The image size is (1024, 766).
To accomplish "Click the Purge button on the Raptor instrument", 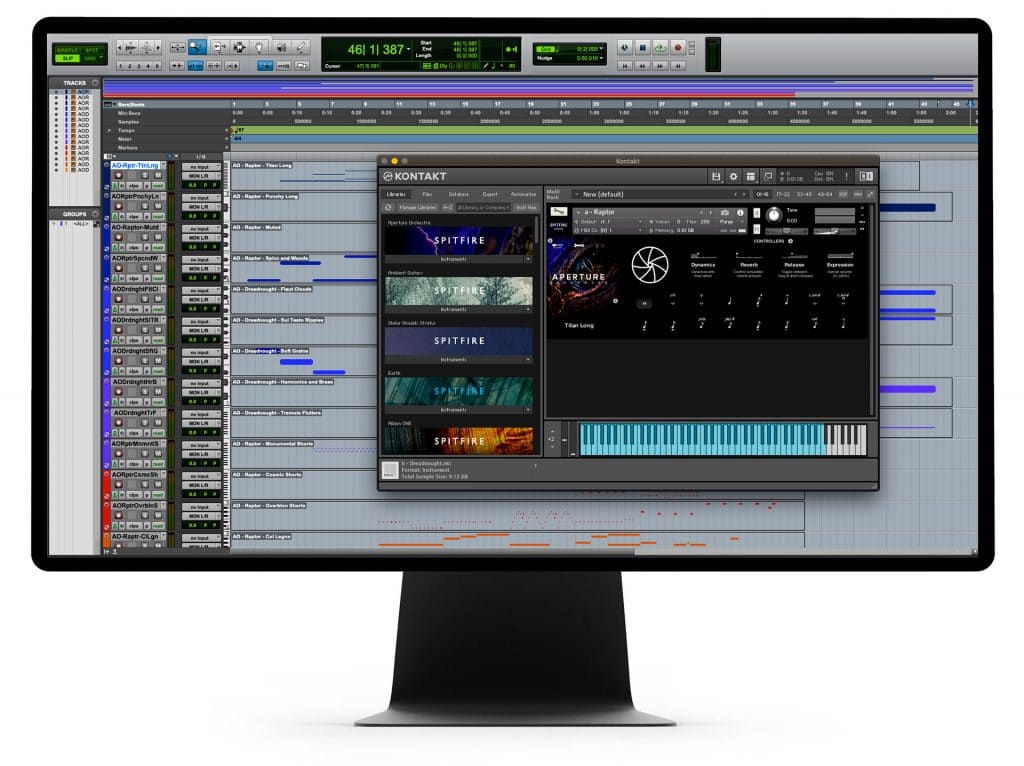I will click(726, 221).
